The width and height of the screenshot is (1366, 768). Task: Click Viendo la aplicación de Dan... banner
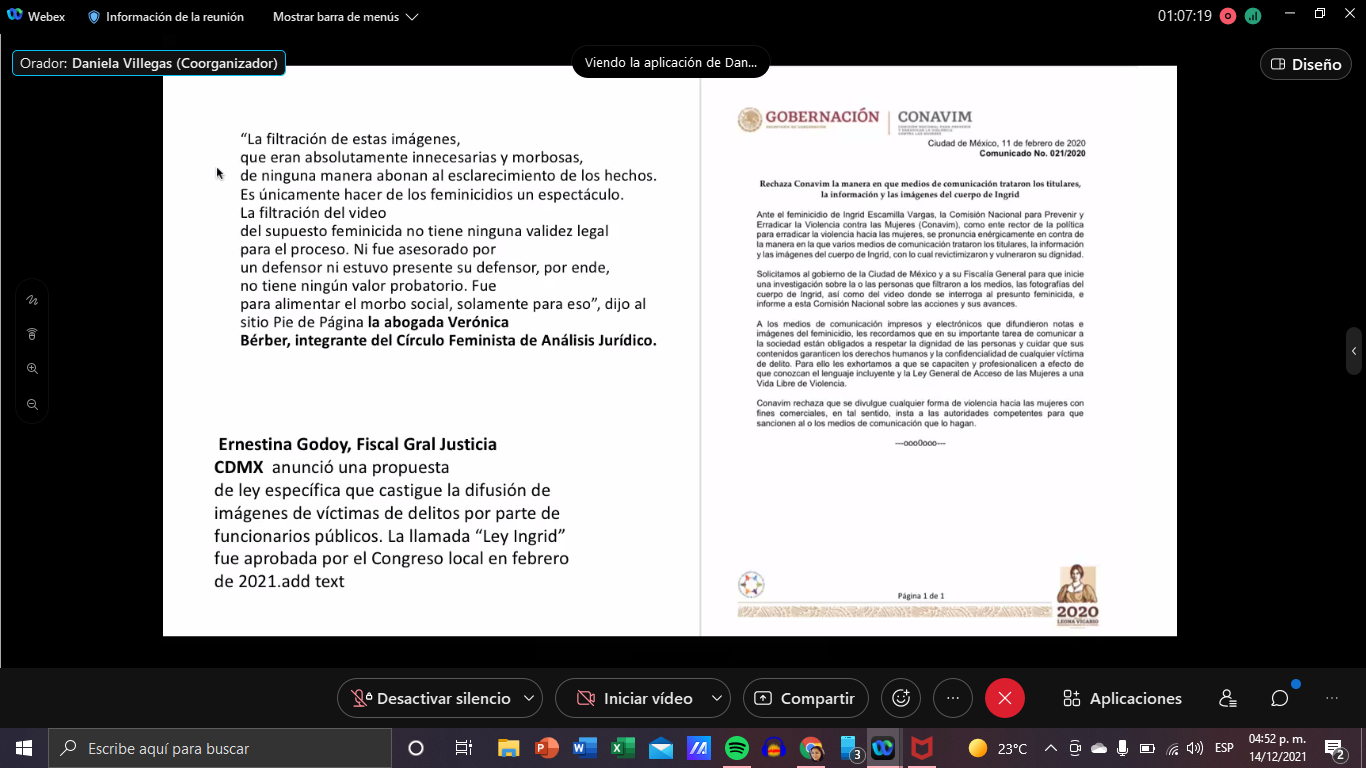pyautogui.click(x=670, y=62)
